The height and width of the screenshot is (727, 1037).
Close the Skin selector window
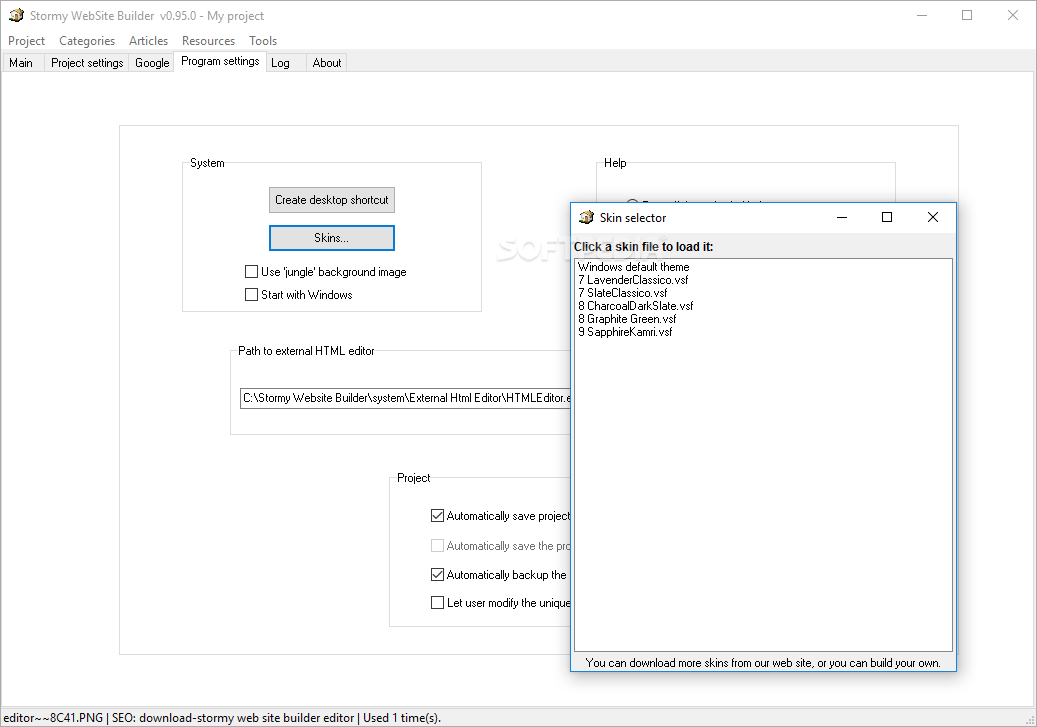933,217
